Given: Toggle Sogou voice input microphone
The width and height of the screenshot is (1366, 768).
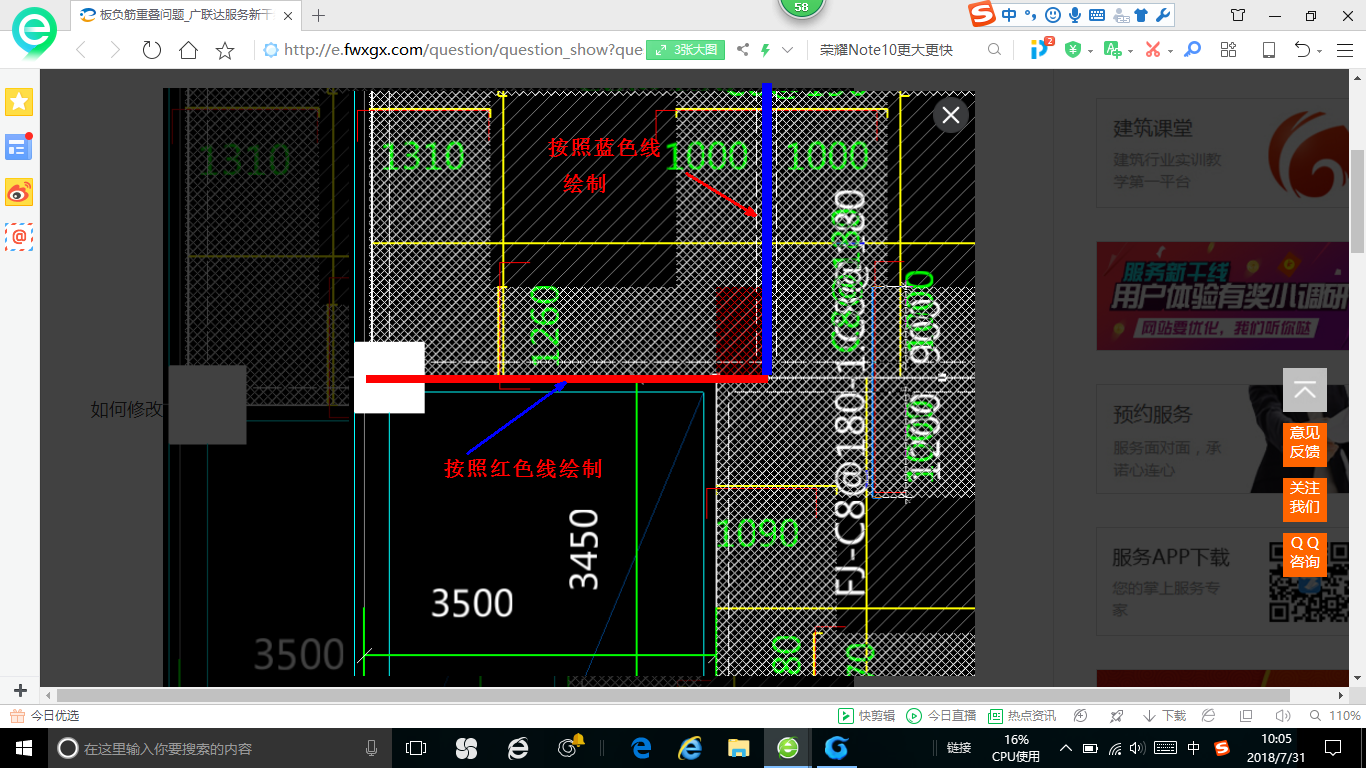Looking at the screenshot, I should tap(1075, 15).
